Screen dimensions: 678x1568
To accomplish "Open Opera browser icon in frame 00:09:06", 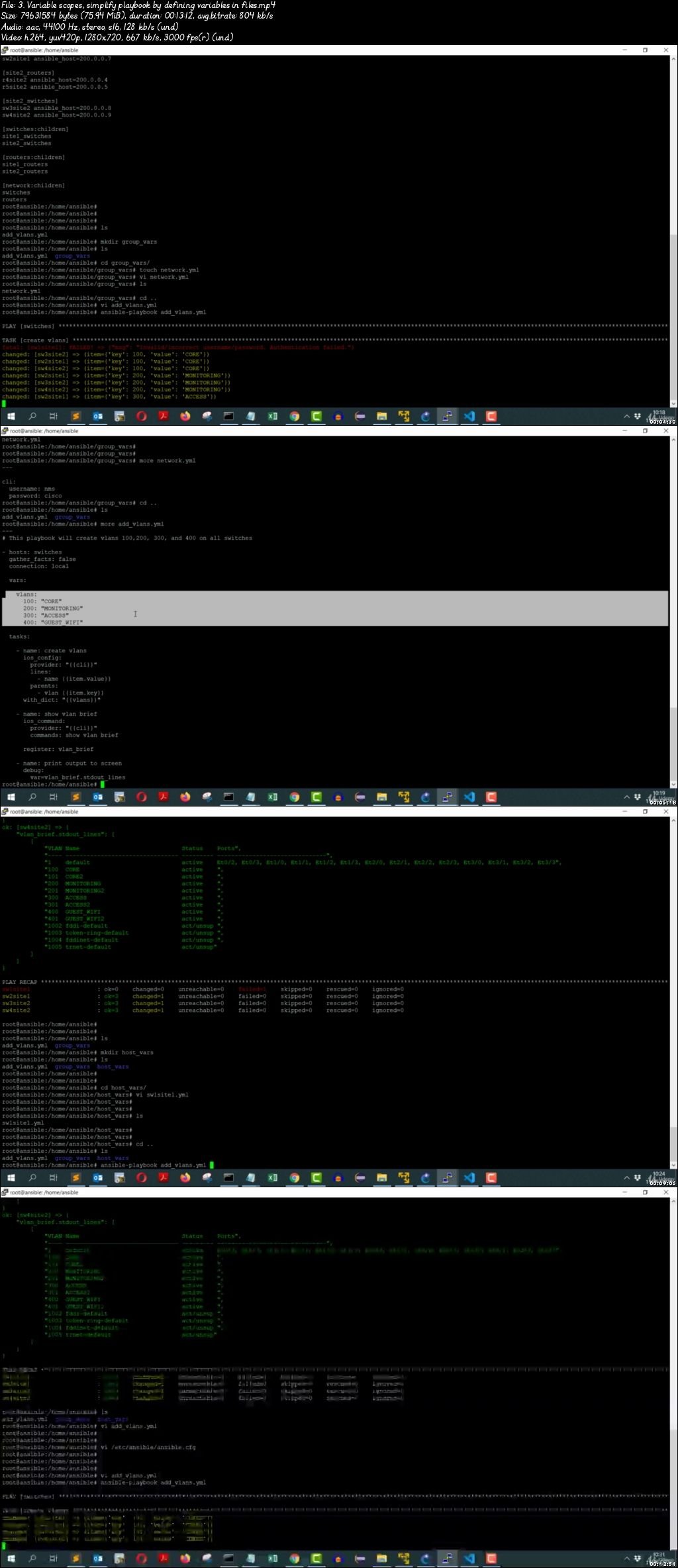I will 141,1178.
